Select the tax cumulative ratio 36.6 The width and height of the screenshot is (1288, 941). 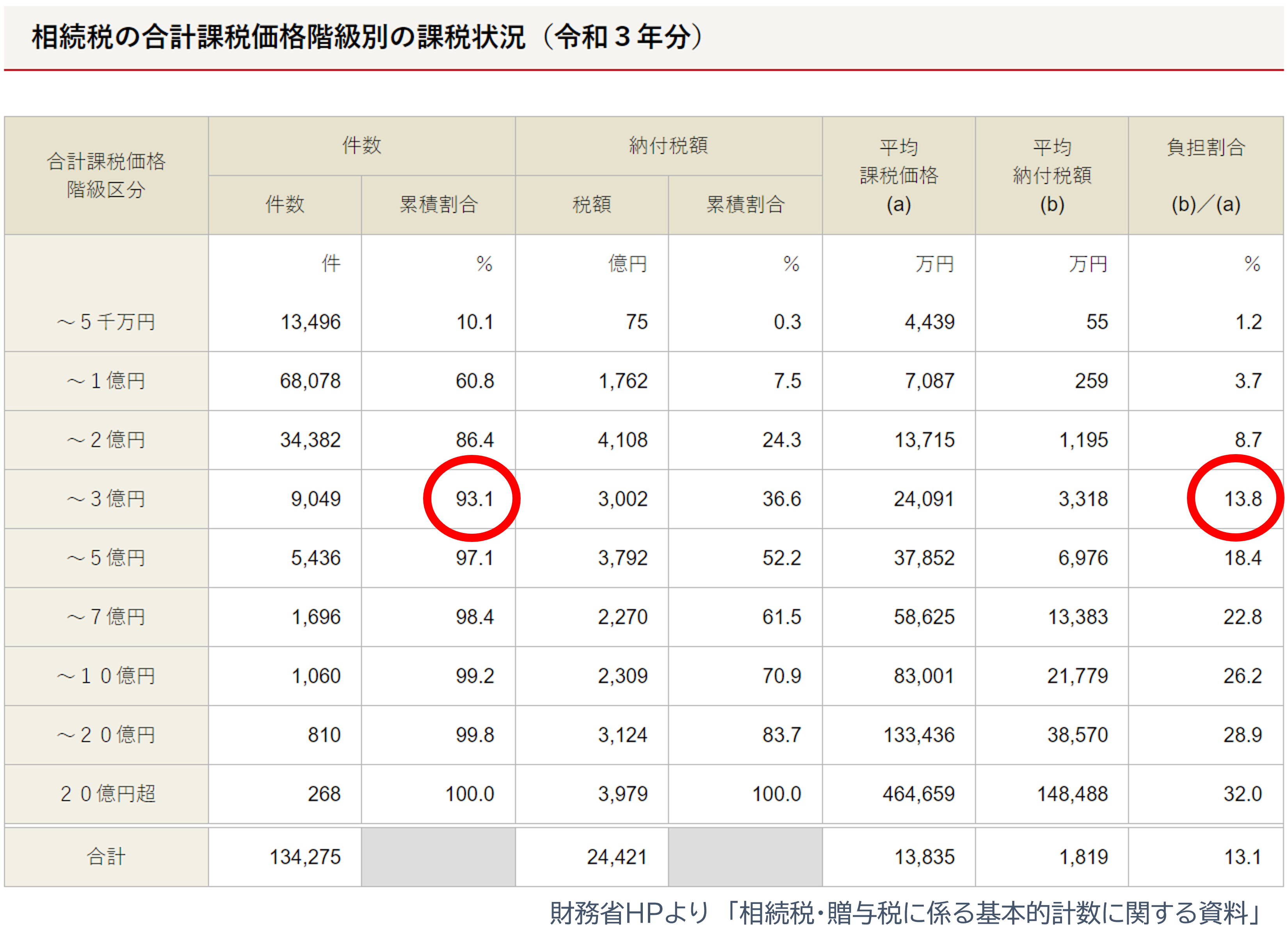pos(782,499)
